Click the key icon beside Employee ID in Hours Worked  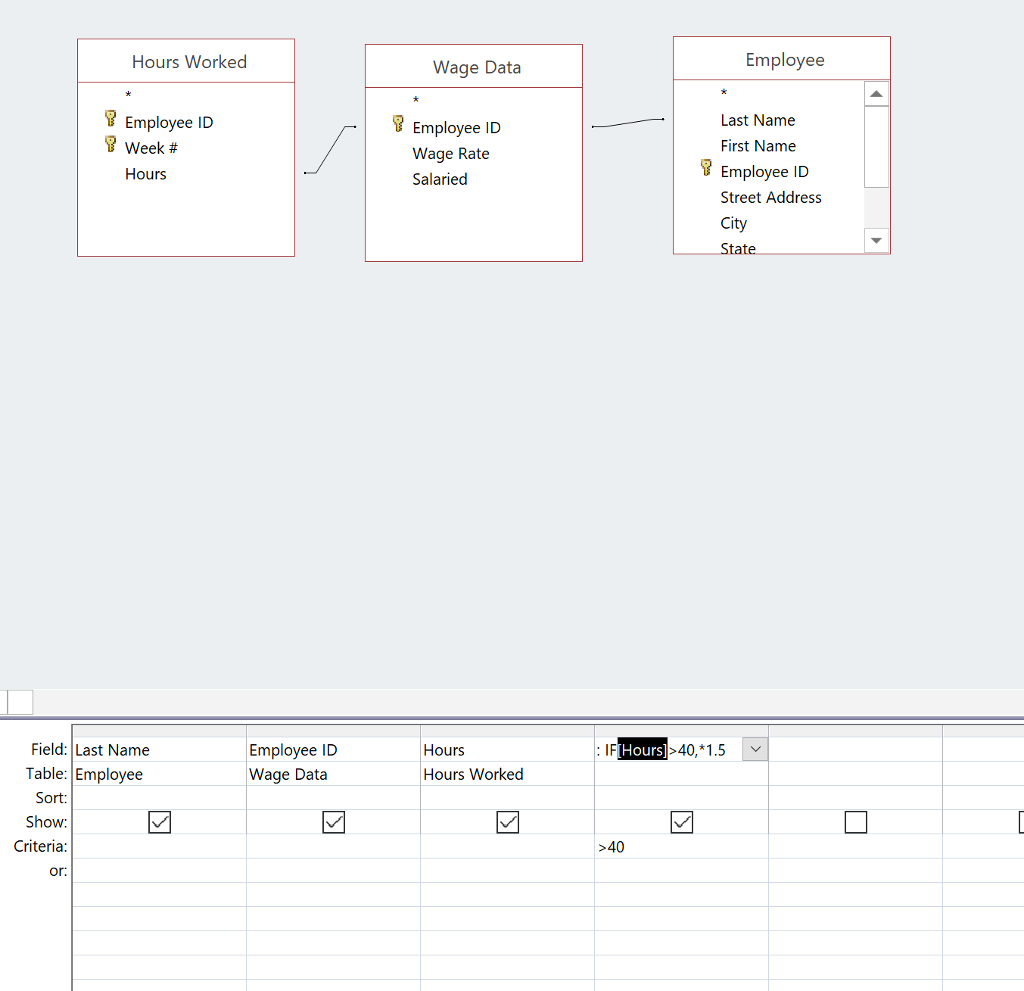click(111, 119)
